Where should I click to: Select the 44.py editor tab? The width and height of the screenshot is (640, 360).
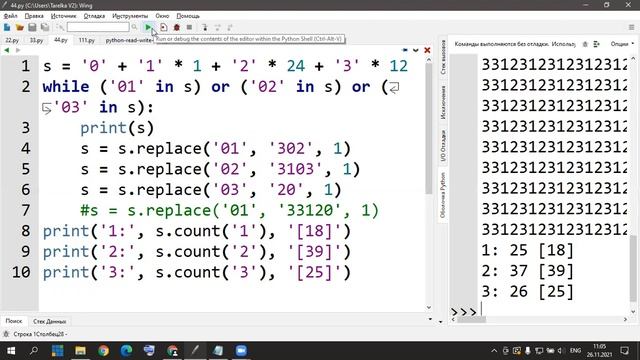pyautogui.click(x=61, y=40)
